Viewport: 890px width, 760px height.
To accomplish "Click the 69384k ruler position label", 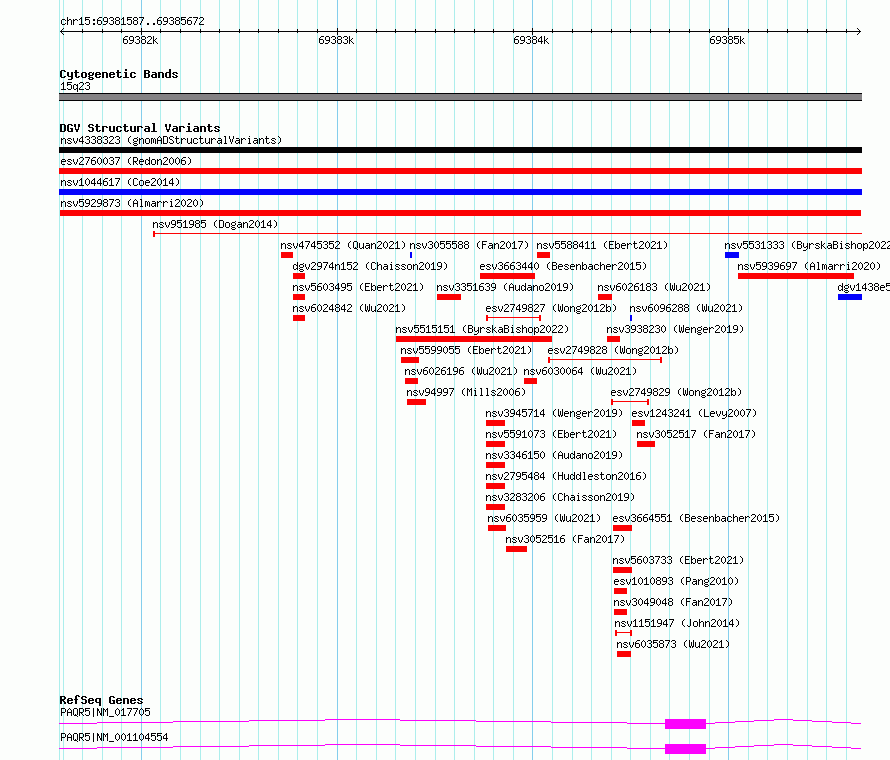I will click(531, 40).
